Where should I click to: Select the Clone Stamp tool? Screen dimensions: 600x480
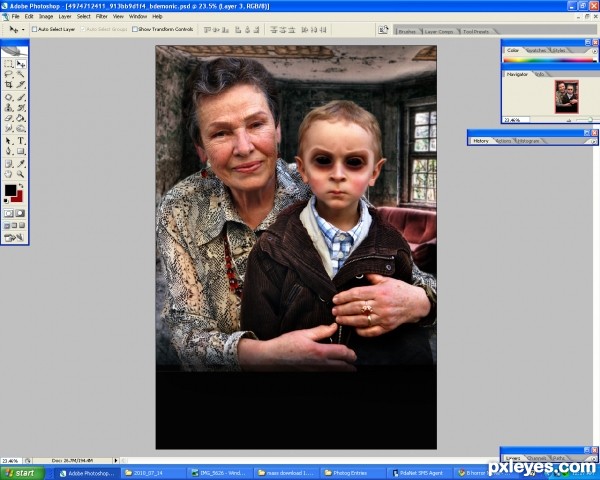[x=9, y=108]
